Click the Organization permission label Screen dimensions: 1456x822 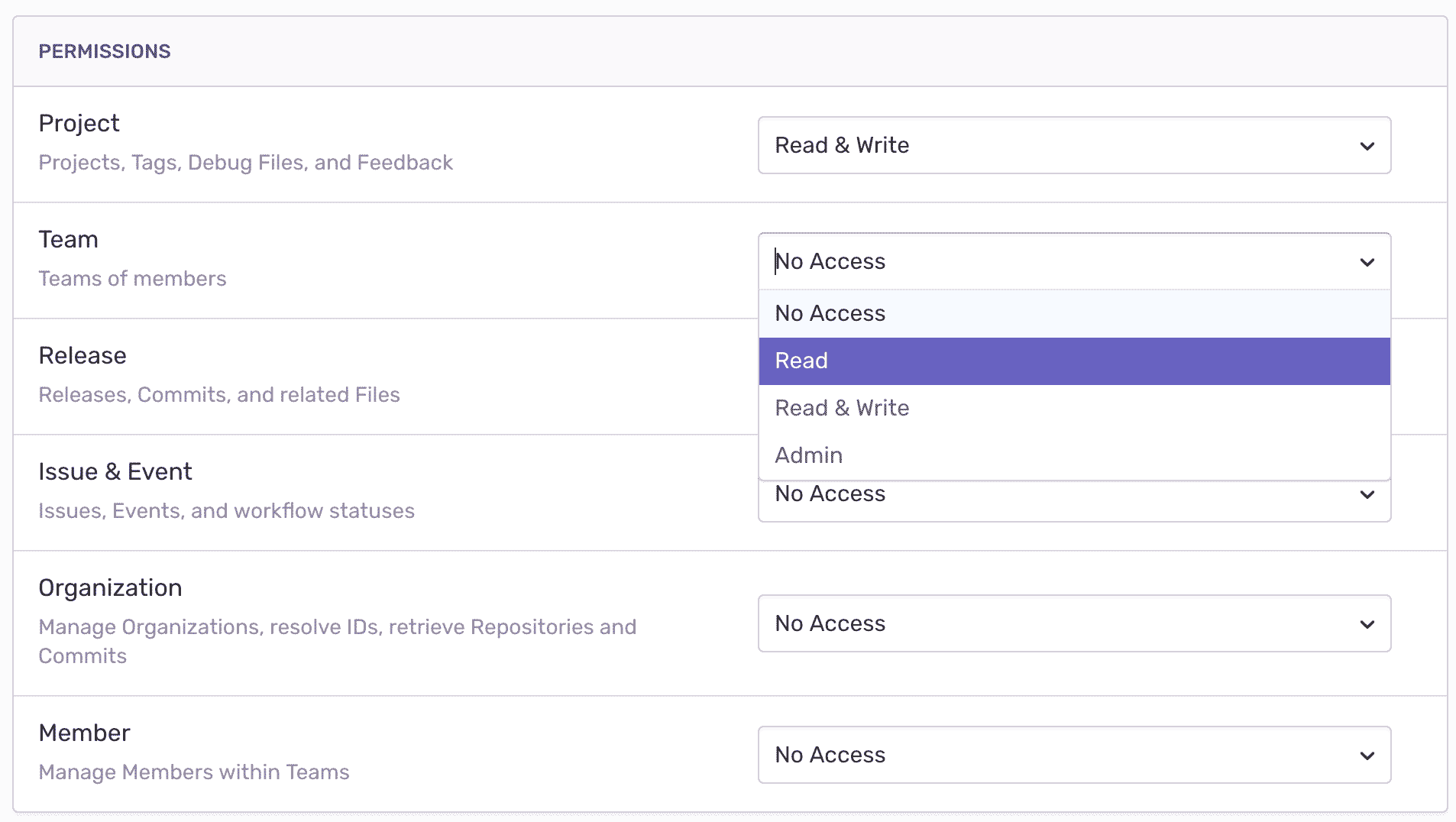coord(110,587)
